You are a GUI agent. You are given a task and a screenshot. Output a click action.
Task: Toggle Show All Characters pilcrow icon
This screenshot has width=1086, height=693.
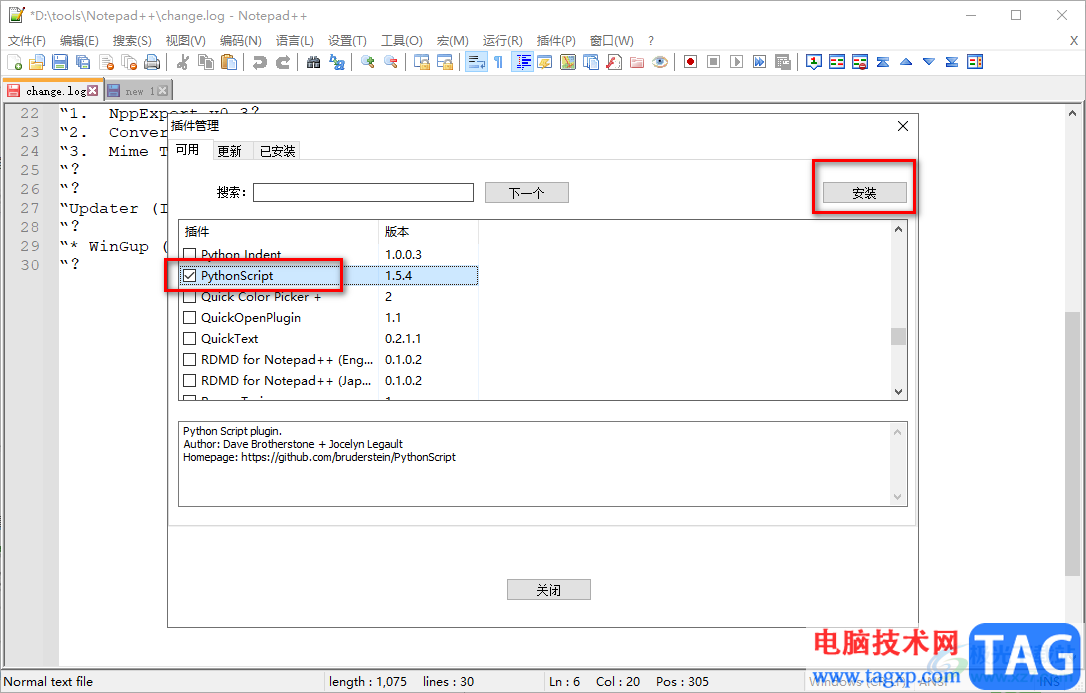point(499,62)
